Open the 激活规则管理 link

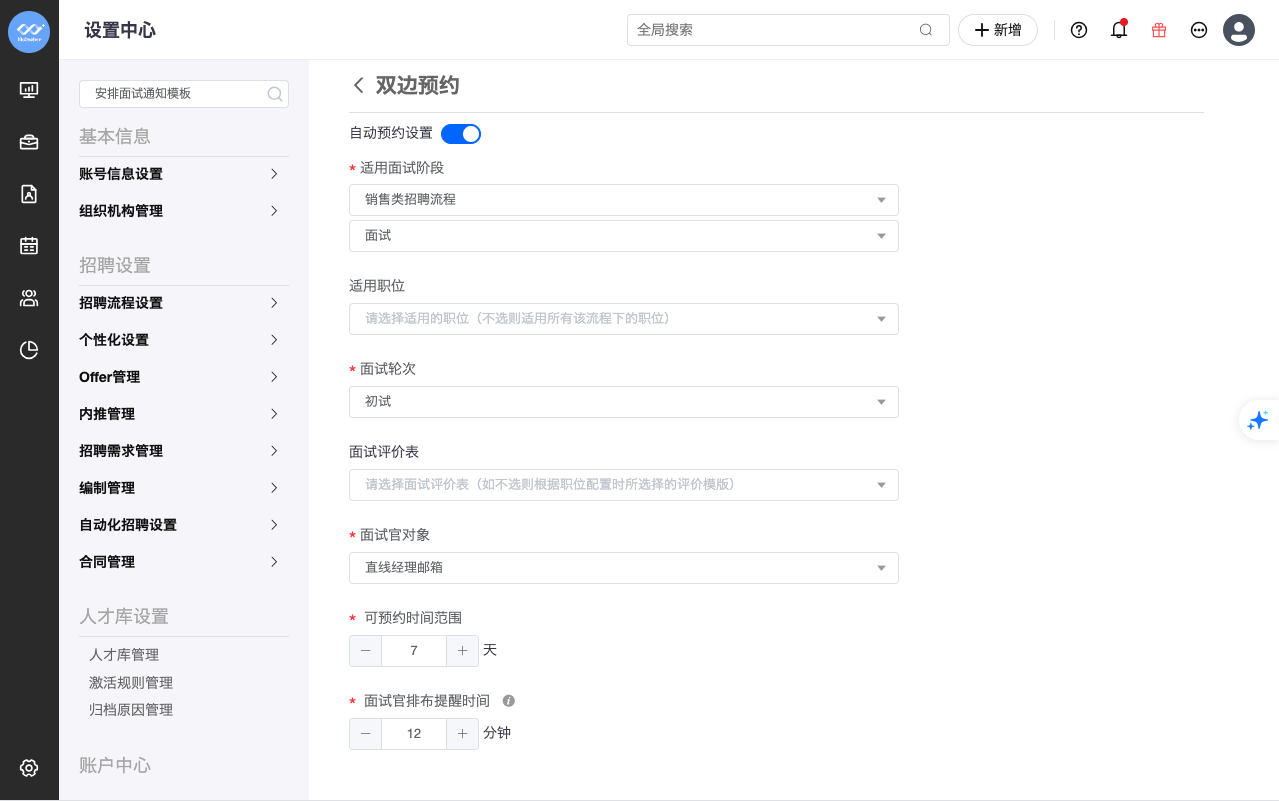(131, 683)
